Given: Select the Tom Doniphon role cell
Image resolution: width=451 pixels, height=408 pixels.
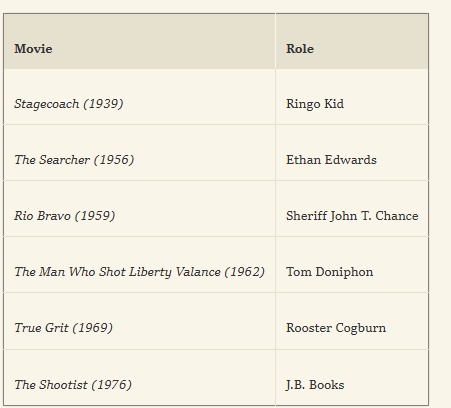Looking at the screenshot, I should click(x=352, y=265).
